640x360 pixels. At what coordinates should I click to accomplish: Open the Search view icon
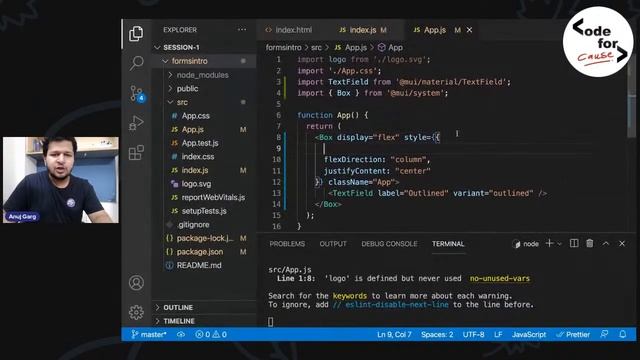click(136, 63)
